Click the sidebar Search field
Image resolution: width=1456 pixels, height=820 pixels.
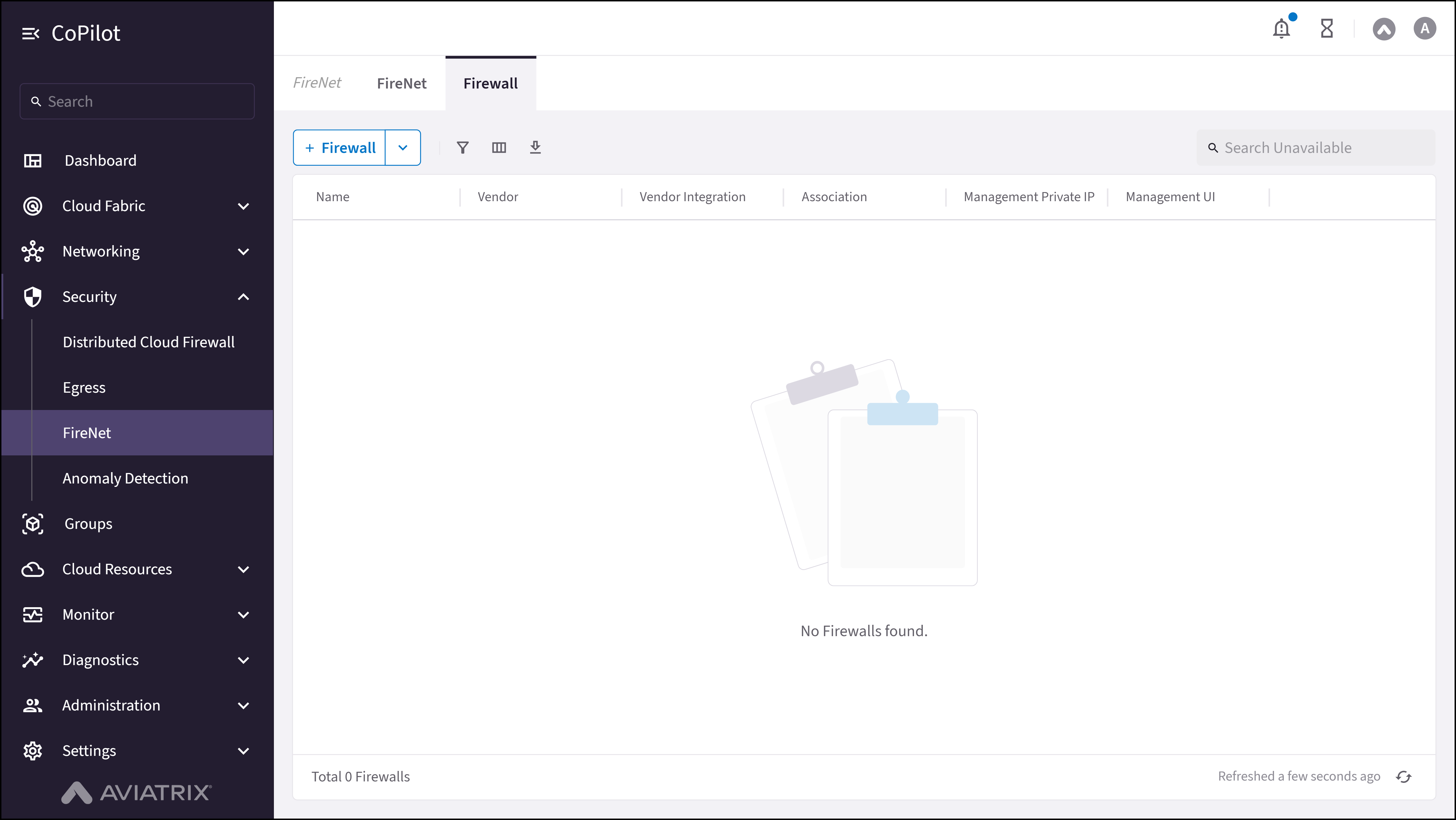[137, 102]
